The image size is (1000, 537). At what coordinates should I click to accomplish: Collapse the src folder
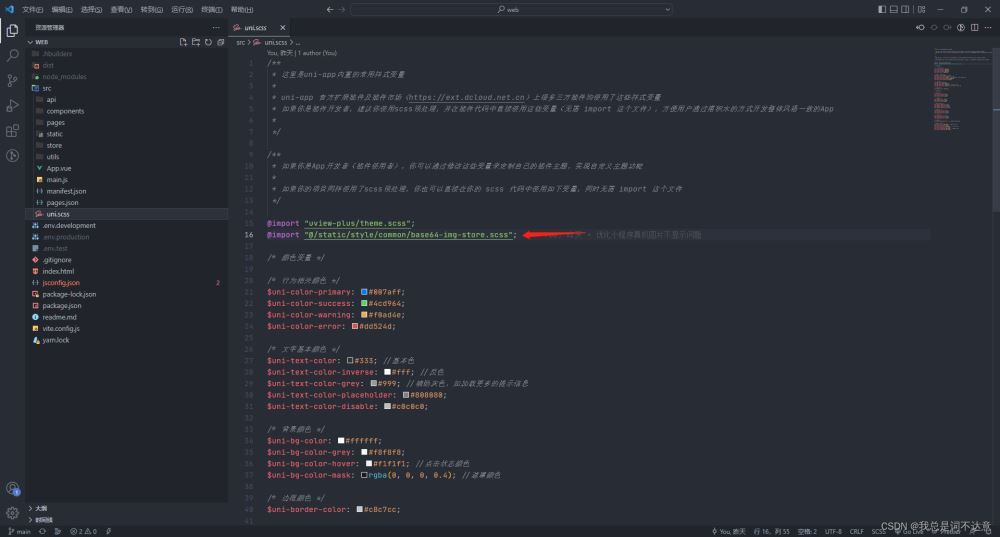tap(46, 88)
